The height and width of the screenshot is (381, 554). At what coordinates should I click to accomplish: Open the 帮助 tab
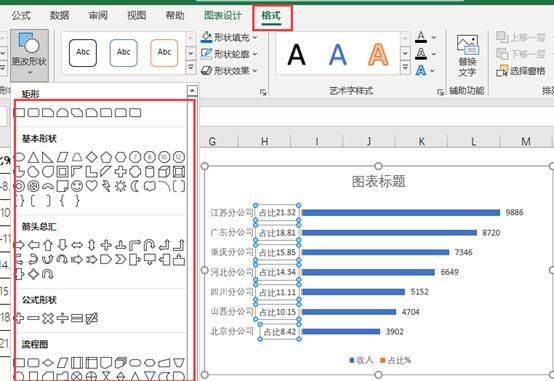tap(175, 15)
